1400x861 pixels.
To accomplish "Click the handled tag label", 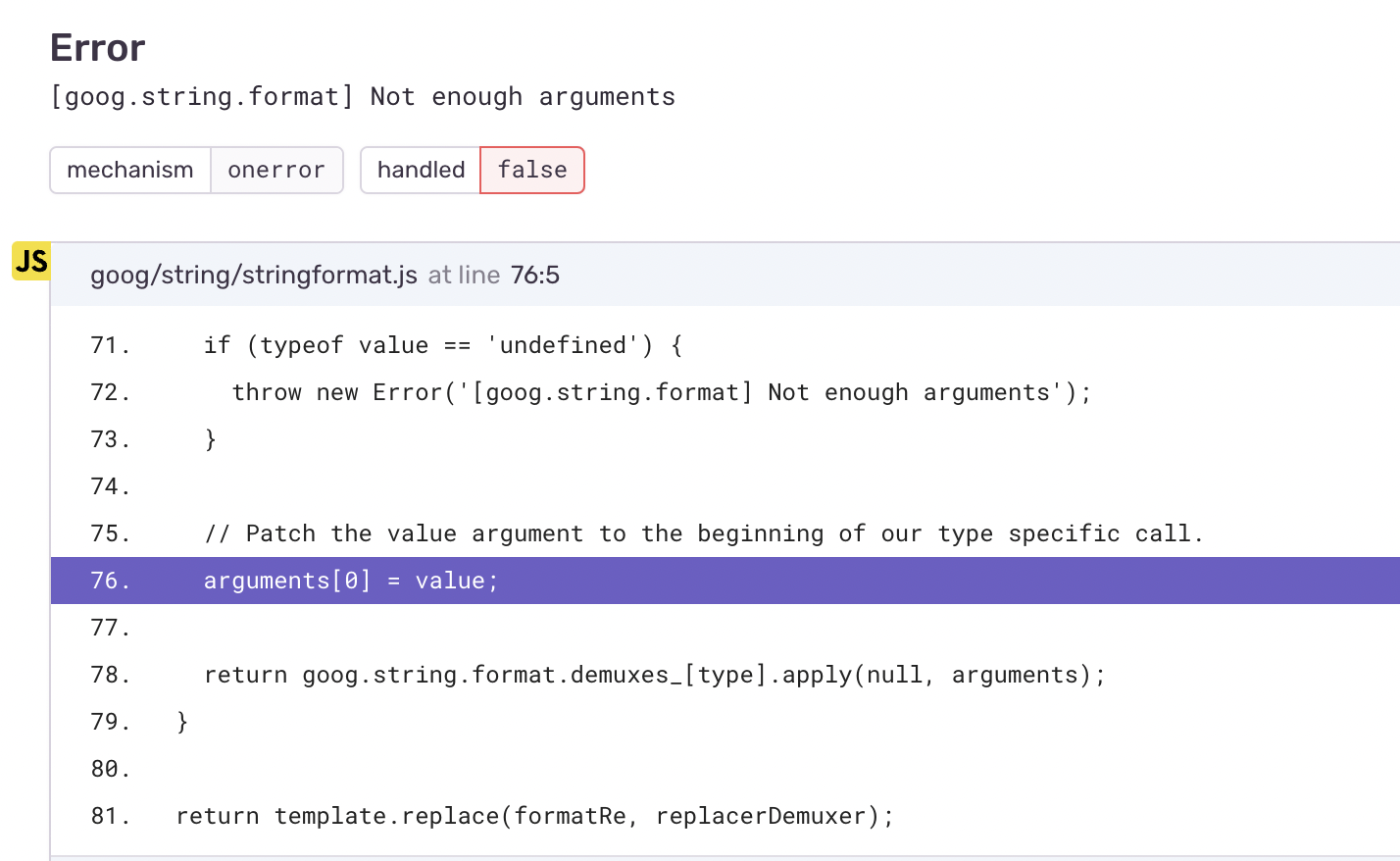I will pyautogui.click(x=420, y=170).
